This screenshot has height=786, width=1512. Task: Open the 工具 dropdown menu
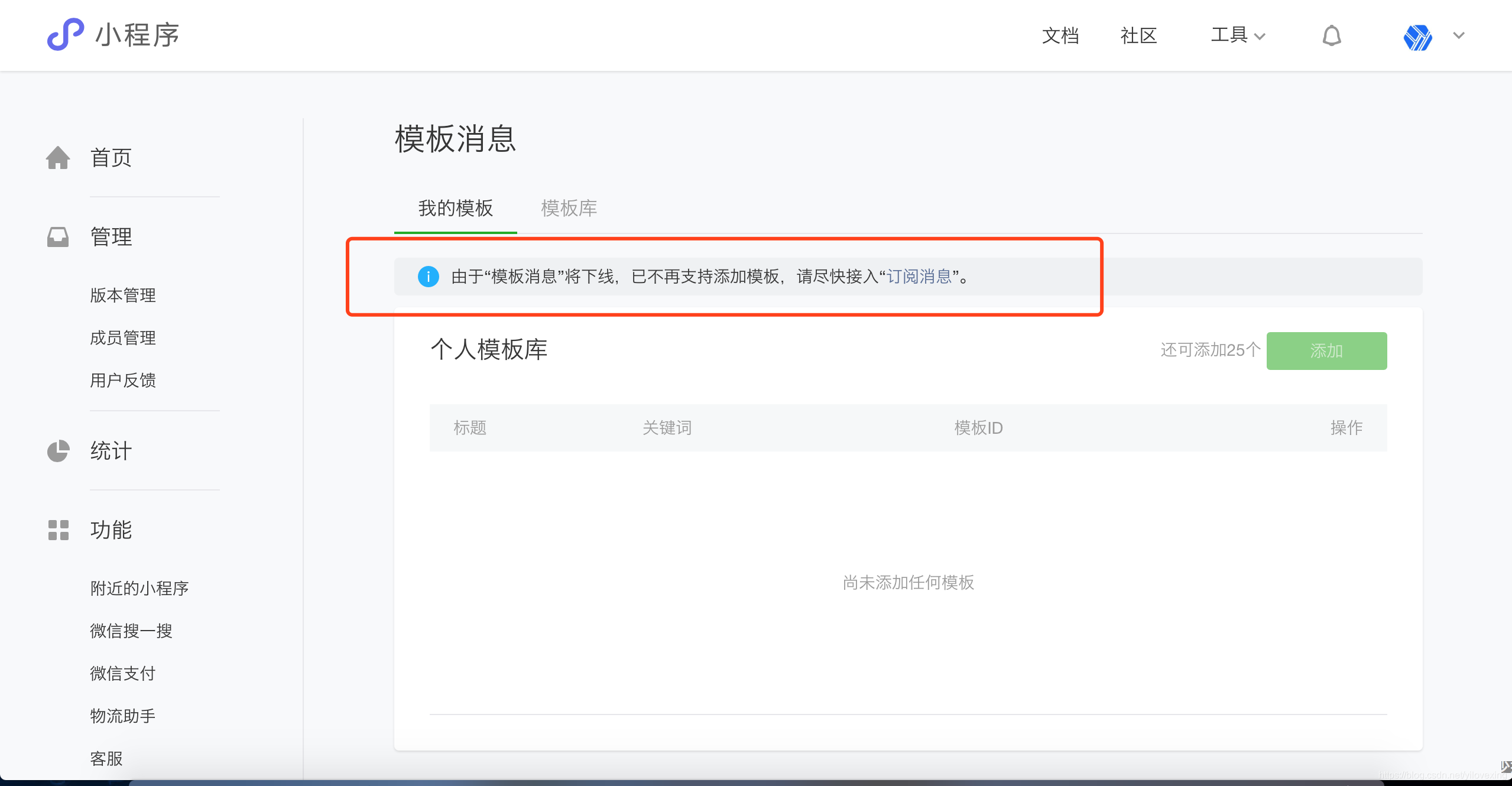tap(1238, 35)
